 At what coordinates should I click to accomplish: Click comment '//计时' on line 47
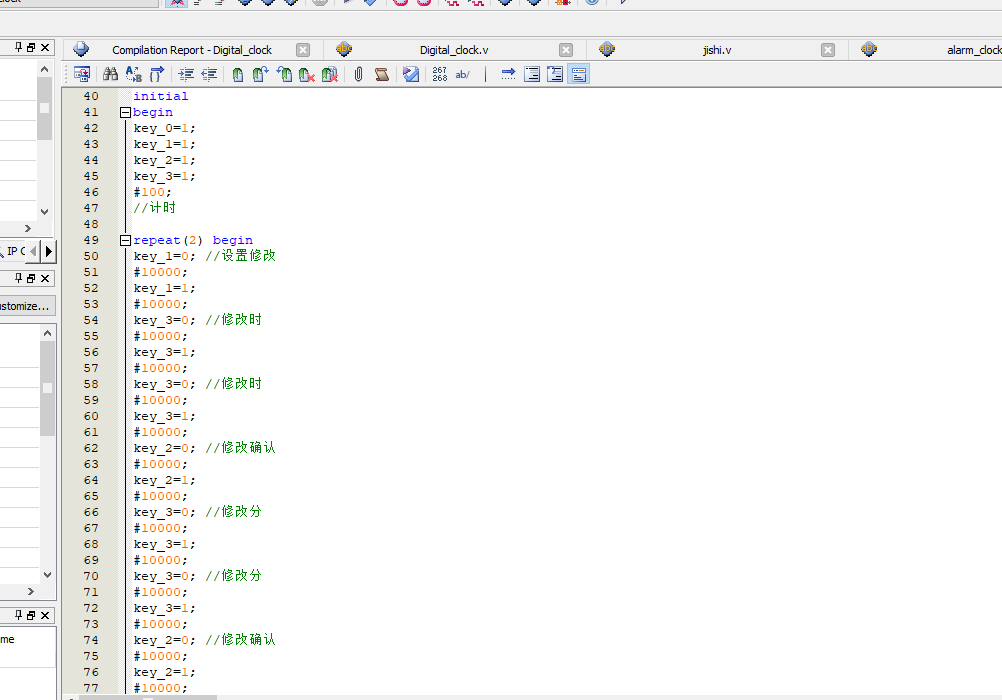[x=154, y=208]
